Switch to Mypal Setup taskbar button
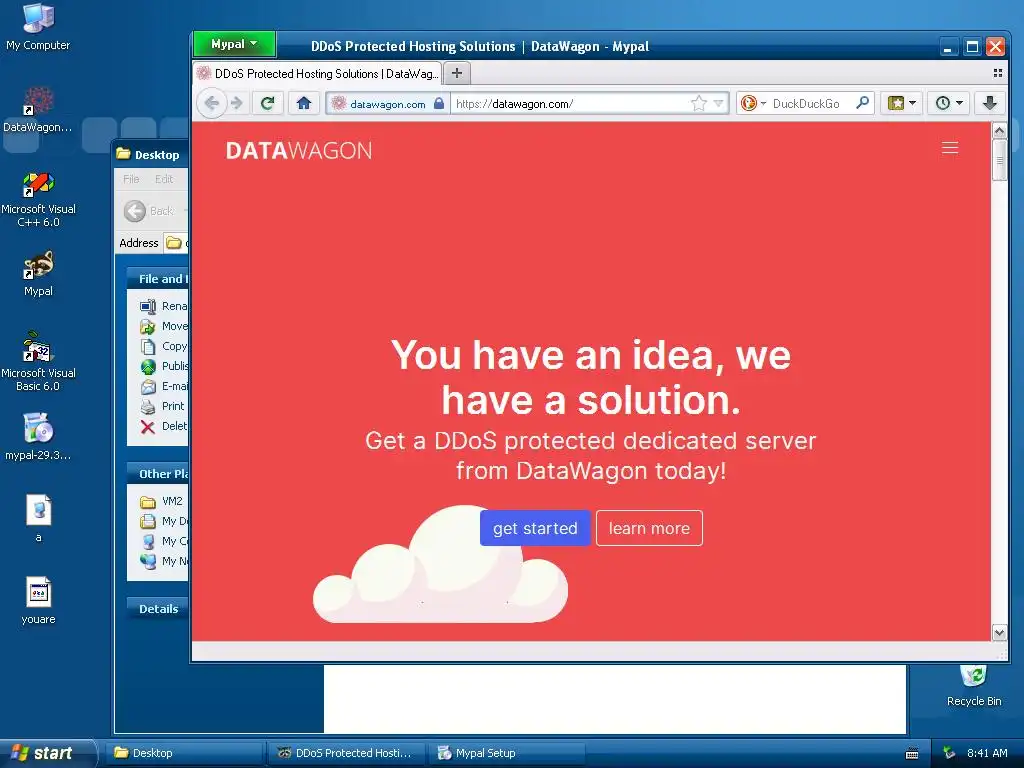The image size is (1024, 768). (506, 753)
